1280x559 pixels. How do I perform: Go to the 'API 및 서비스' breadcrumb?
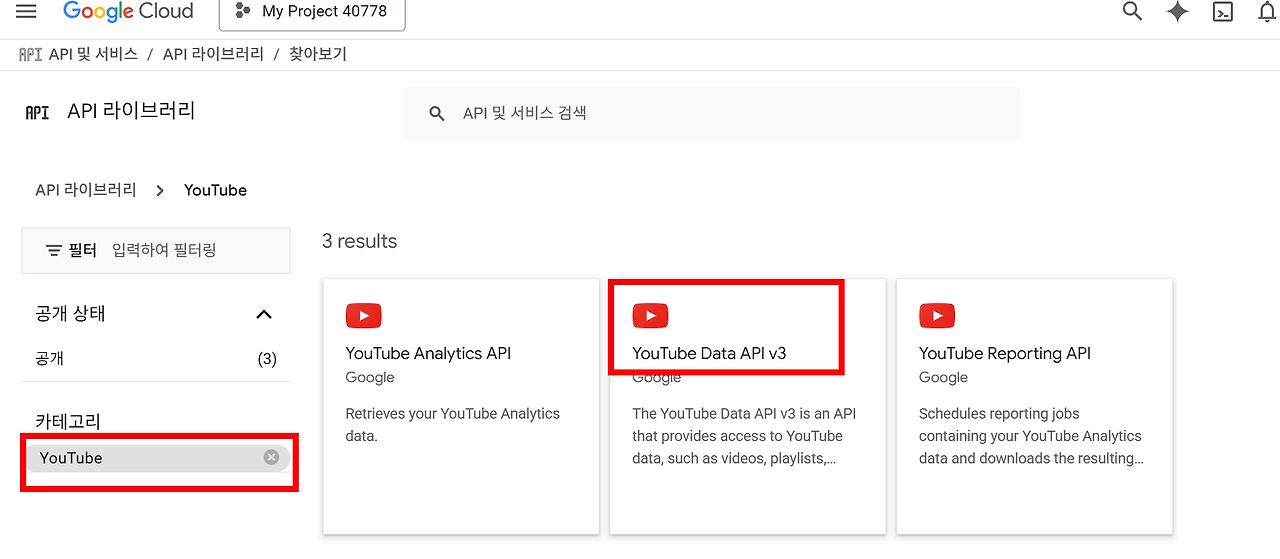[x=93, y=54]
